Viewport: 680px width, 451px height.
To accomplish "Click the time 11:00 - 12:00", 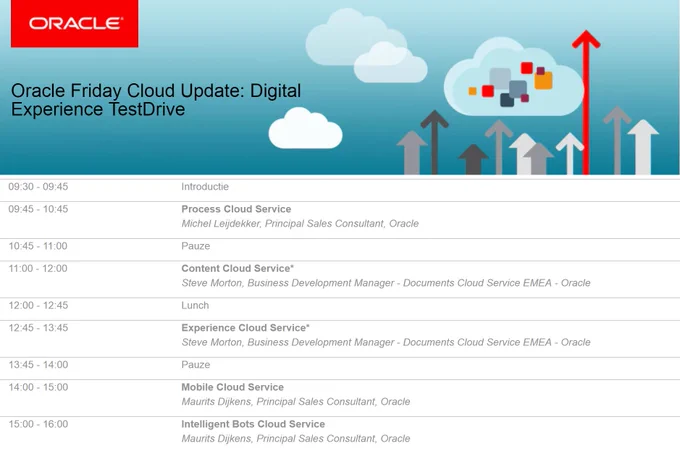I will [38, 268].
